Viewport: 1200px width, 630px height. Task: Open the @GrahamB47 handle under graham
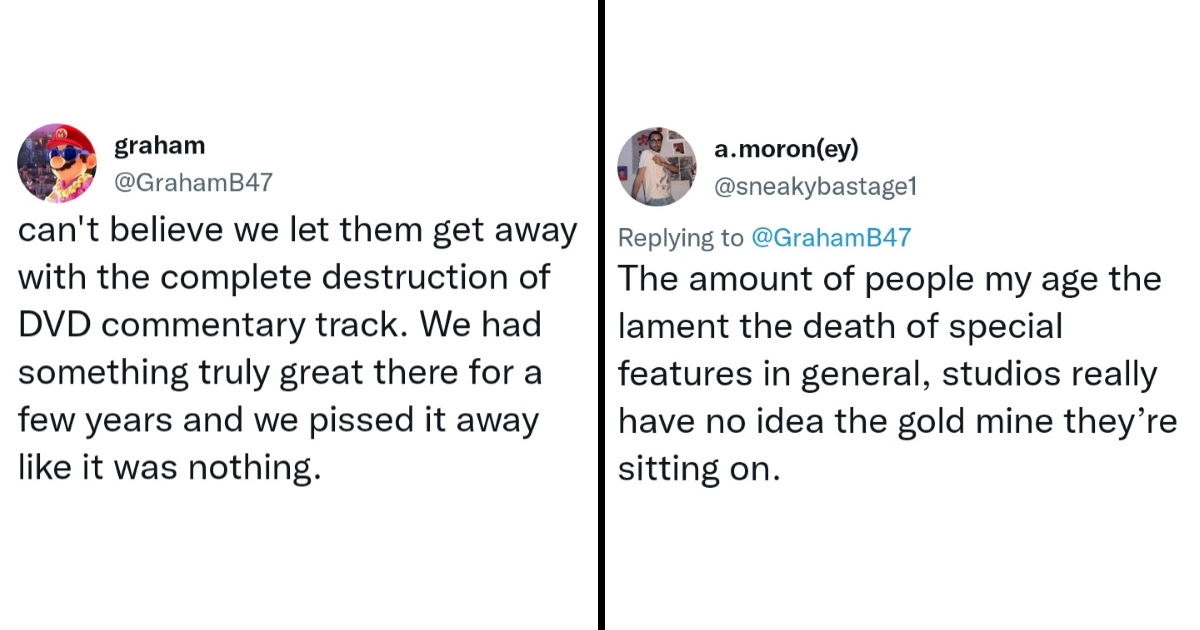point(193,182)
